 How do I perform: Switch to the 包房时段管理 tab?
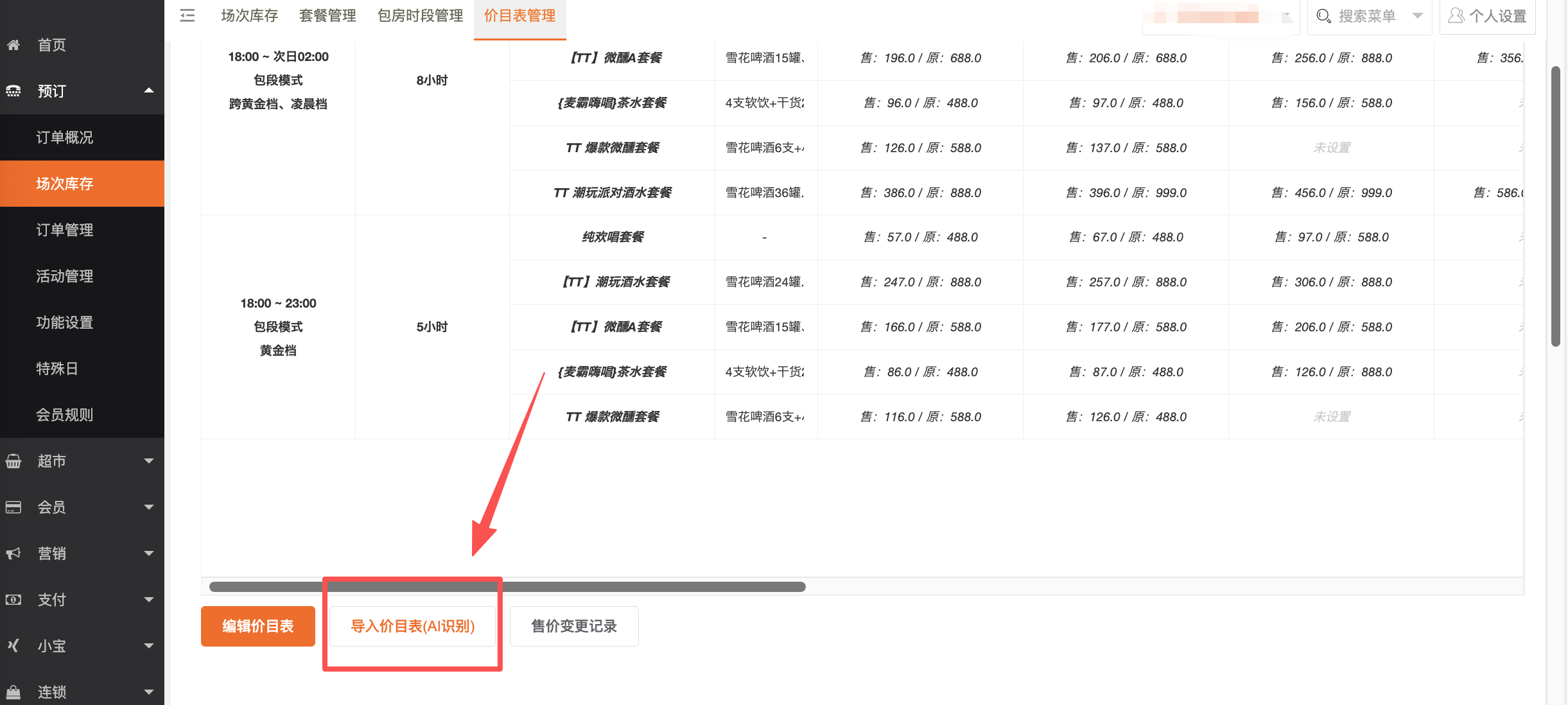420,16
